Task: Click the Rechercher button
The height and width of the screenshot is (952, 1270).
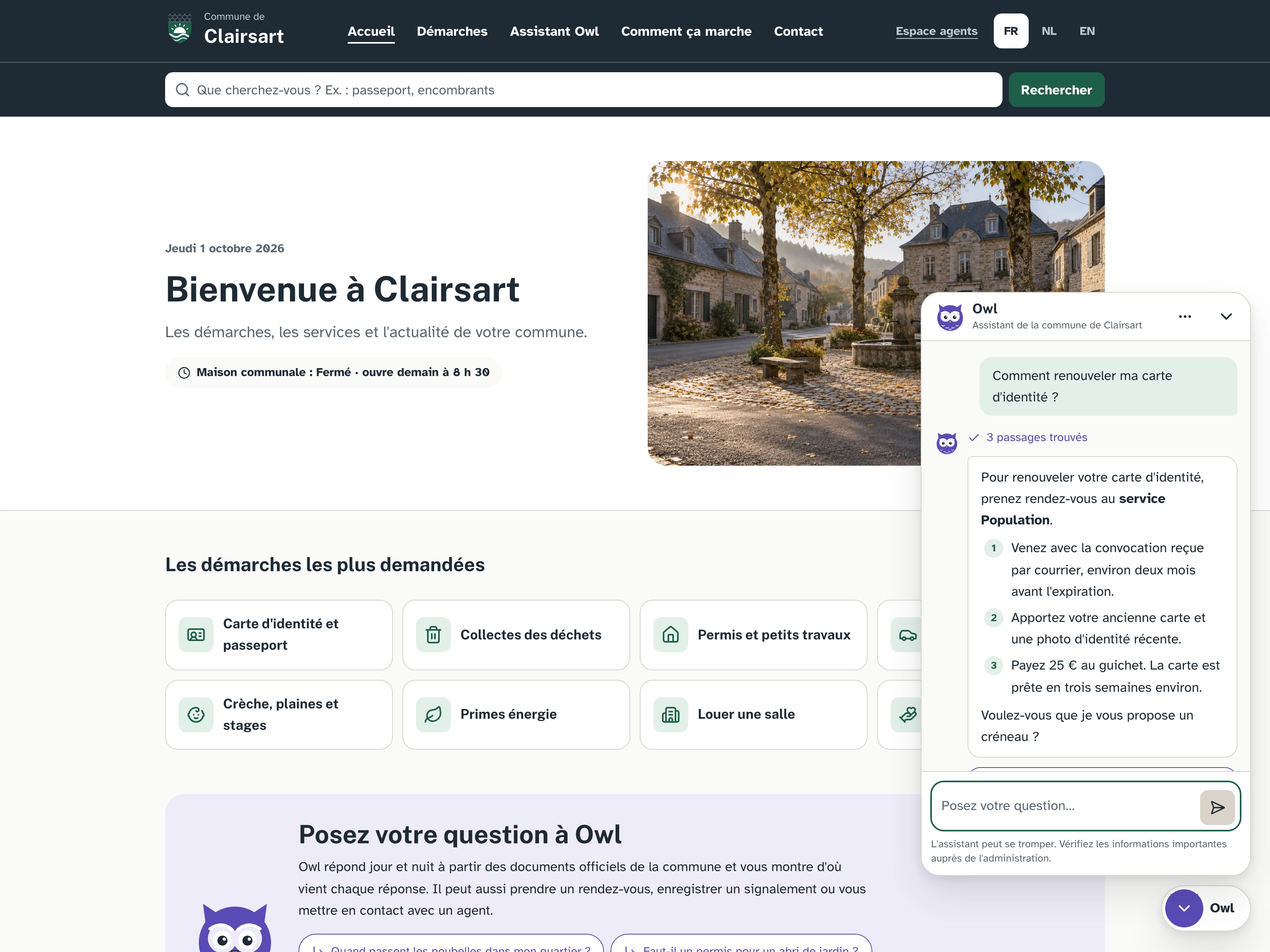Action: coord(1056,90)
